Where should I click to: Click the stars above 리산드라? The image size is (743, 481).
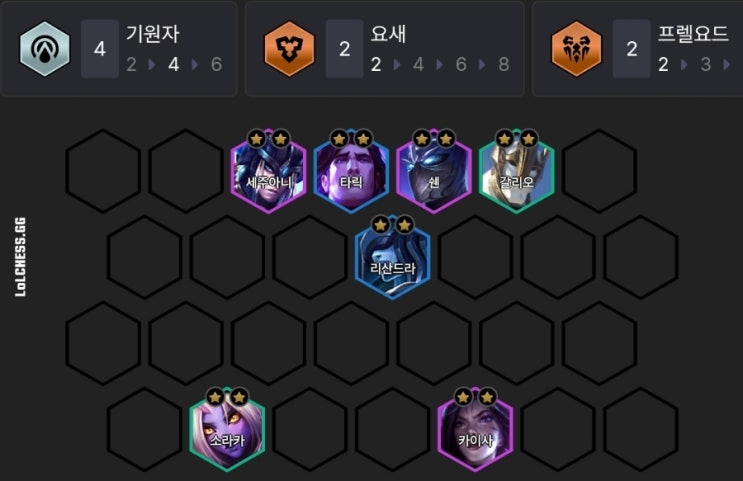pyautogui.click(x=392, y=225)
